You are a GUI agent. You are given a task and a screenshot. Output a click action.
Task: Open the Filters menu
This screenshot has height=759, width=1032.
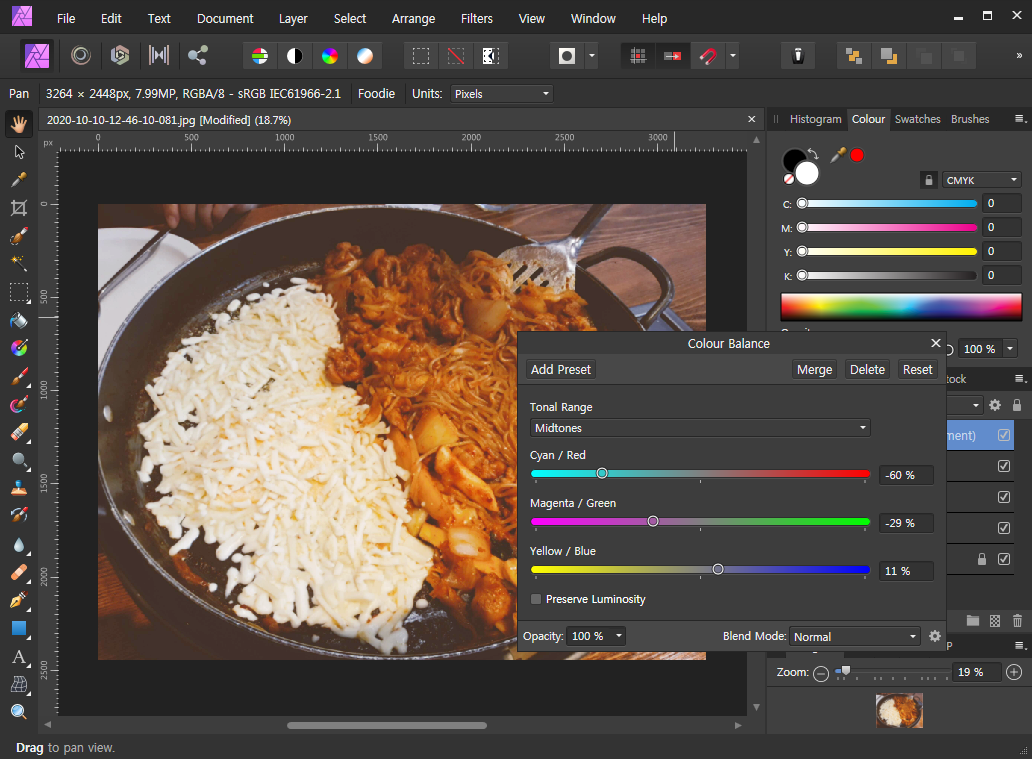click(x=477, y=18)
